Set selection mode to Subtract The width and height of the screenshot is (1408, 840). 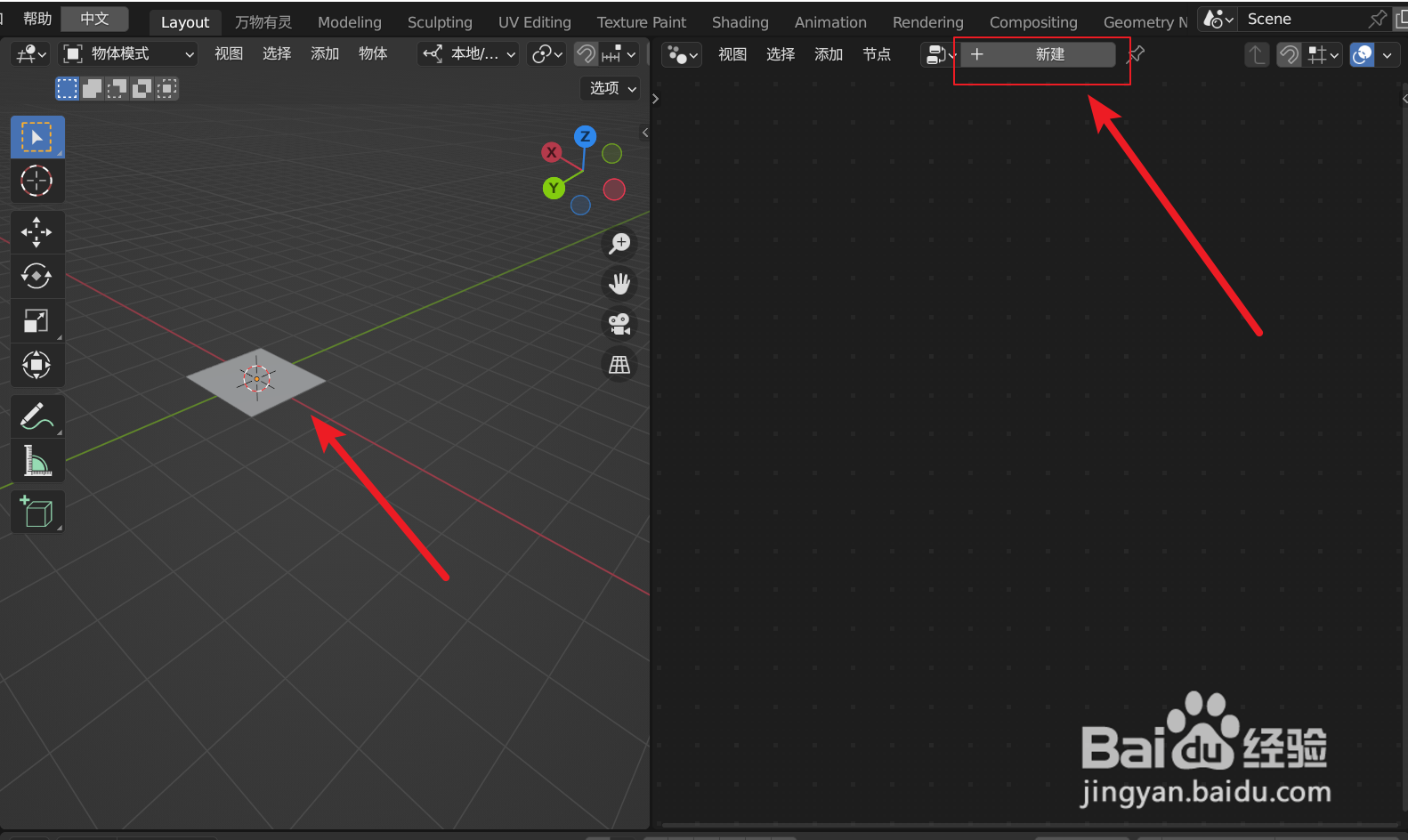117,88
